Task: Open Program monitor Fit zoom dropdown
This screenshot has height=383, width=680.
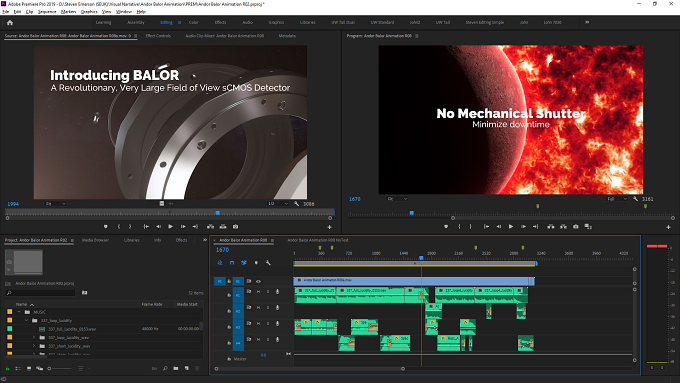Action: [397, 199]
